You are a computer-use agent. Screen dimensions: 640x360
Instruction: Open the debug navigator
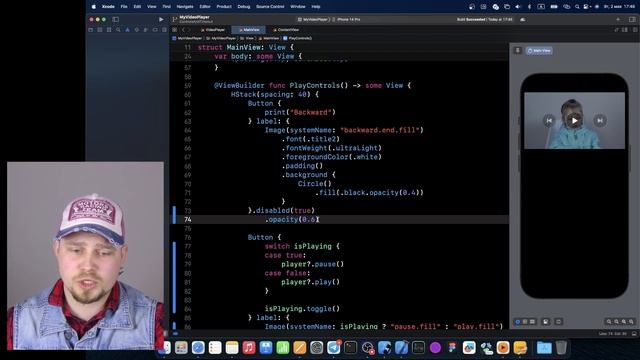pos(146,30)
